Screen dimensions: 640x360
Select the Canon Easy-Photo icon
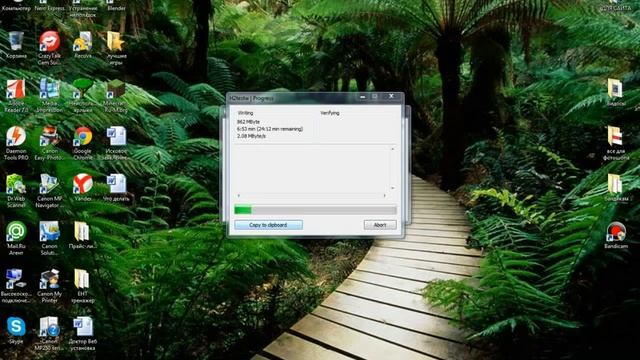[49, 143]
